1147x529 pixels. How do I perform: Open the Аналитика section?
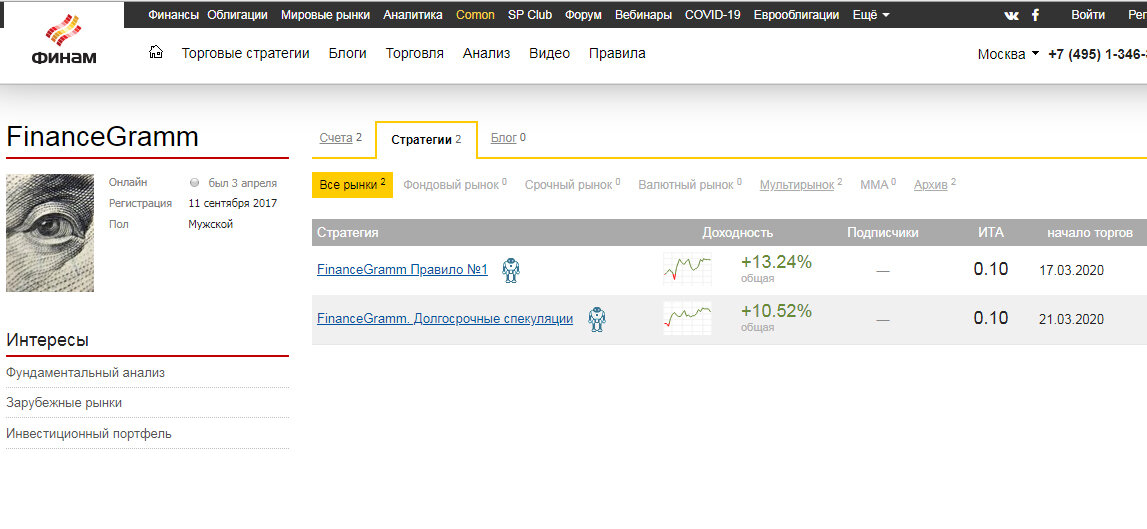(413, 15)
